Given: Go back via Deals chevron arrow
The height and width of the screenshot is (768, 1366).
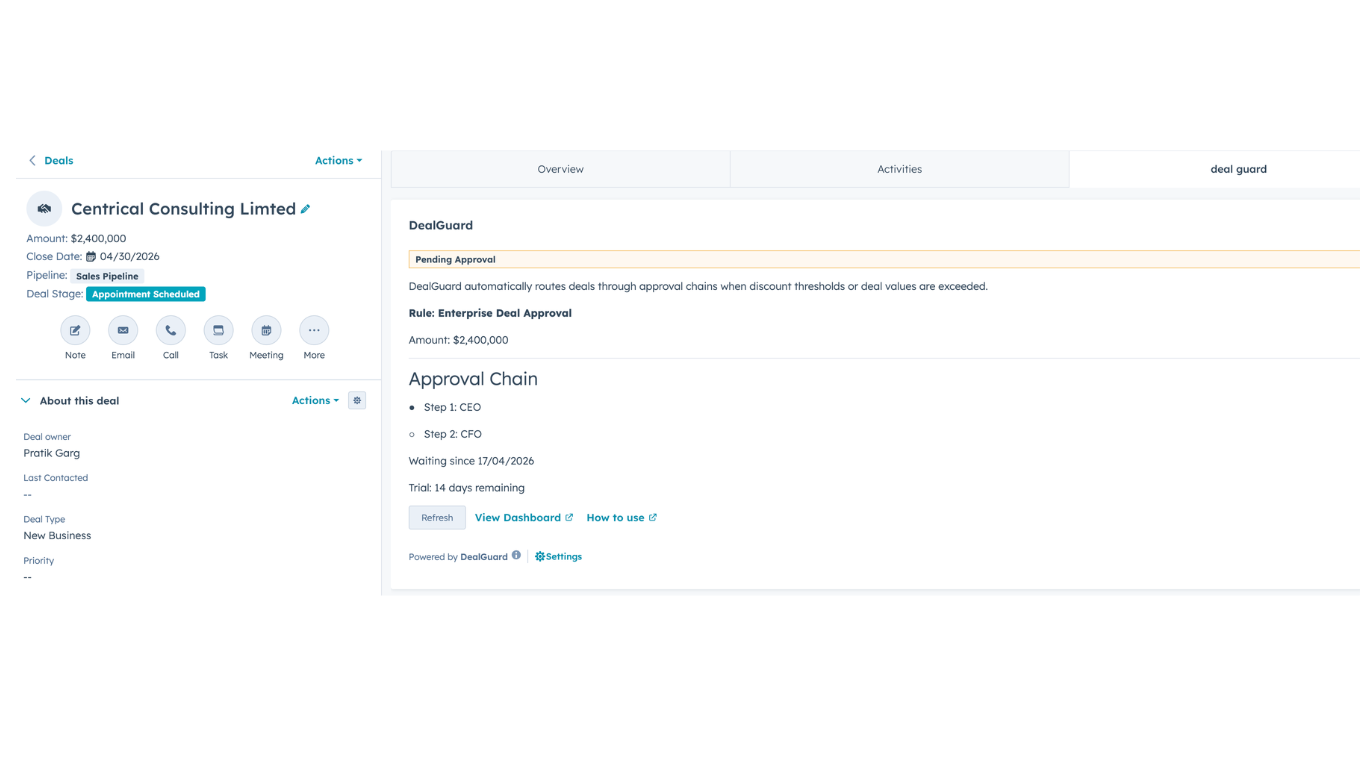Looking at the screenshot, I should (32, 160).
